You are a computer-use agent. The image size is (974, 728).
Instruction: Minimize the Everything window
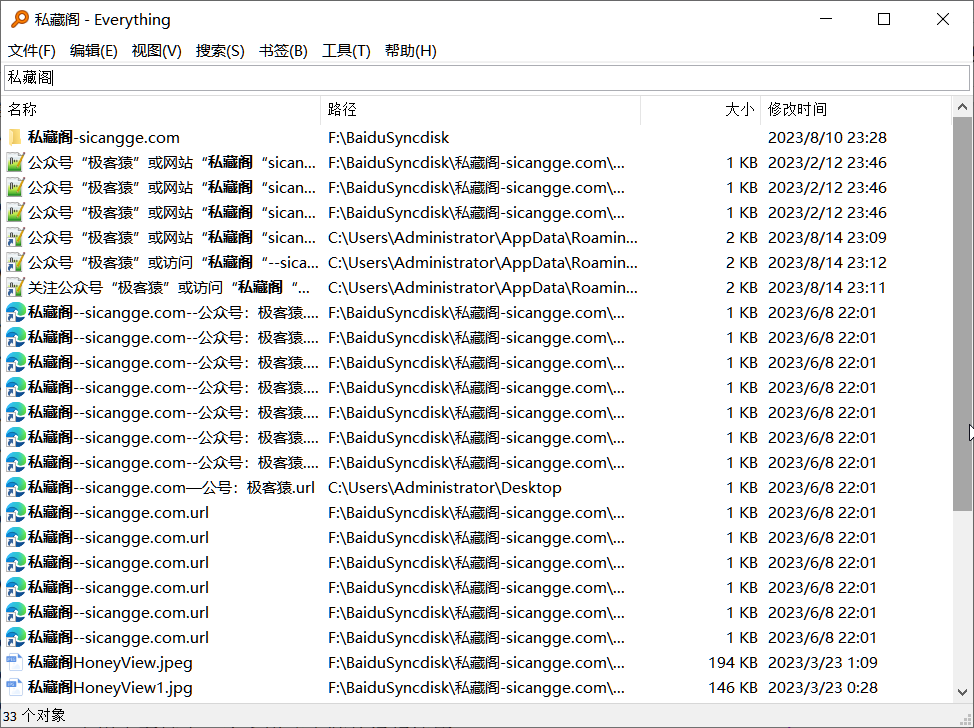[x=826, y=19]
